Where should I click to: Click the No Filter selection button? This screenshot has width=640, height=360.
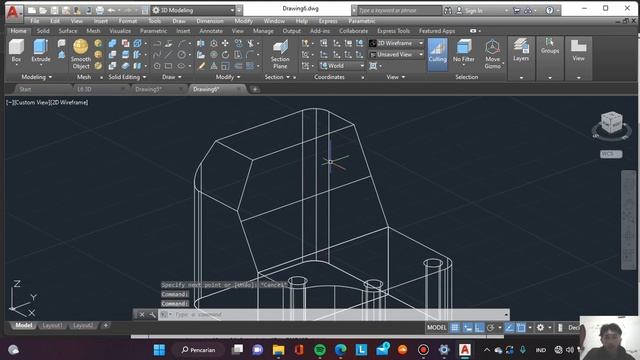coord(464,51)
